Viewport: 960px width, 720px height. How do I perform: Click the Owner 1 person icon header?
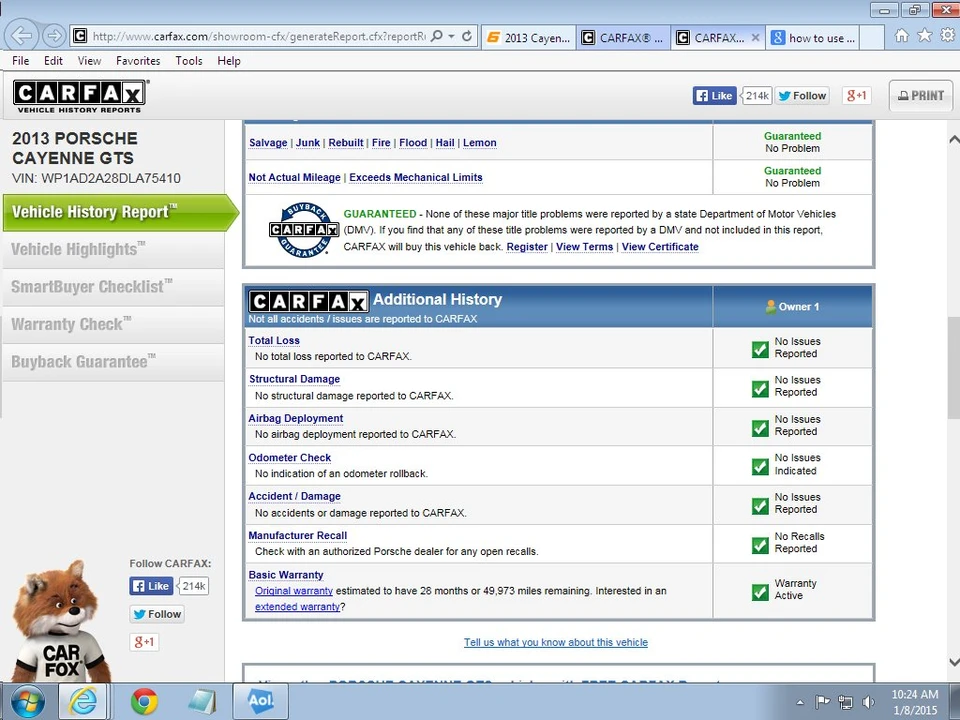(770, 307)
